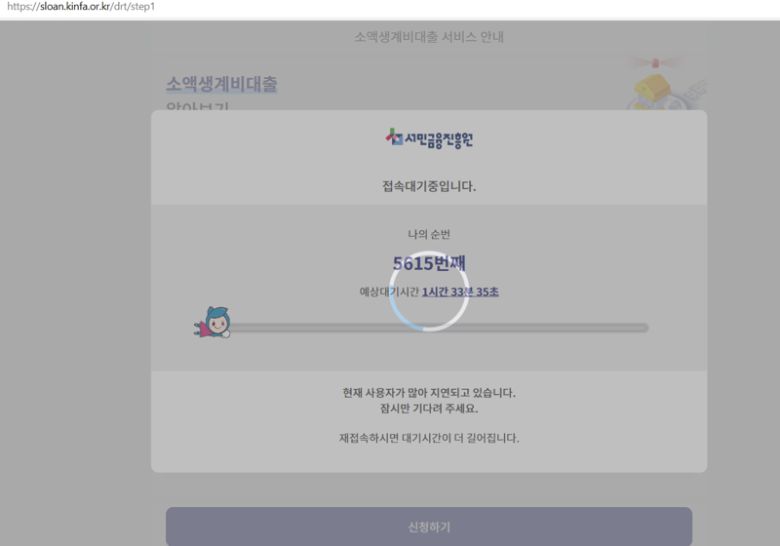This screenshot has height=546, width=780.
Task: Click the 소액생계비대출 서비스 안내 page header
Action: coord(429,37)
